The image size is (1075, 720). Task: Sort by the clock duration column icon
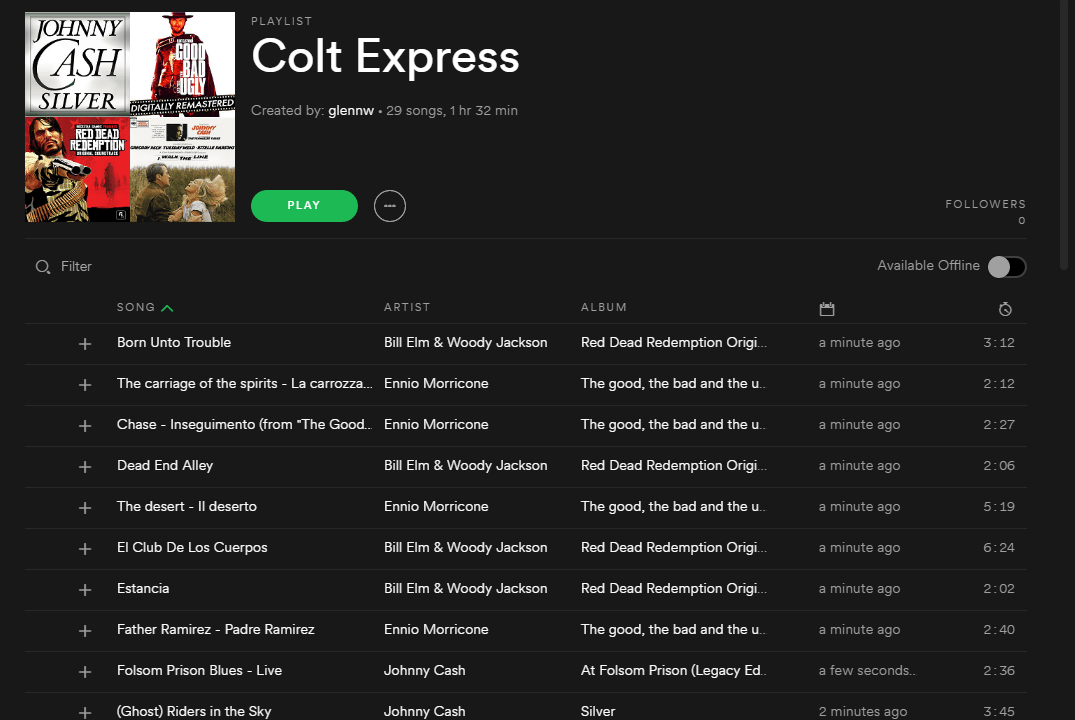click(x=1005, y=309)
